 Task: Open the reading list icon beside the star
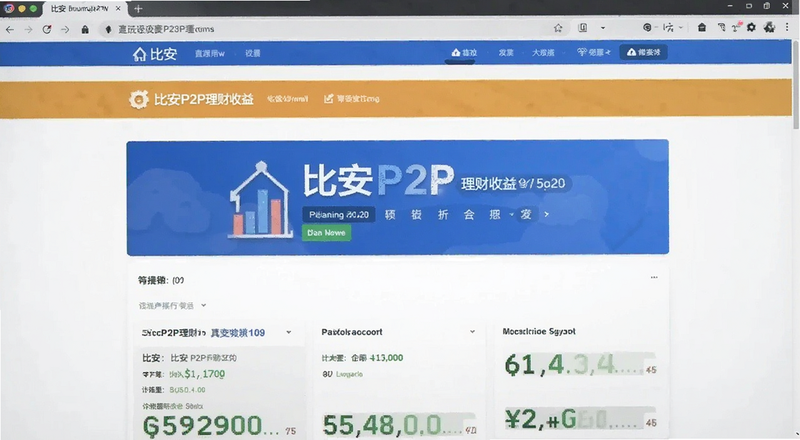583,28
